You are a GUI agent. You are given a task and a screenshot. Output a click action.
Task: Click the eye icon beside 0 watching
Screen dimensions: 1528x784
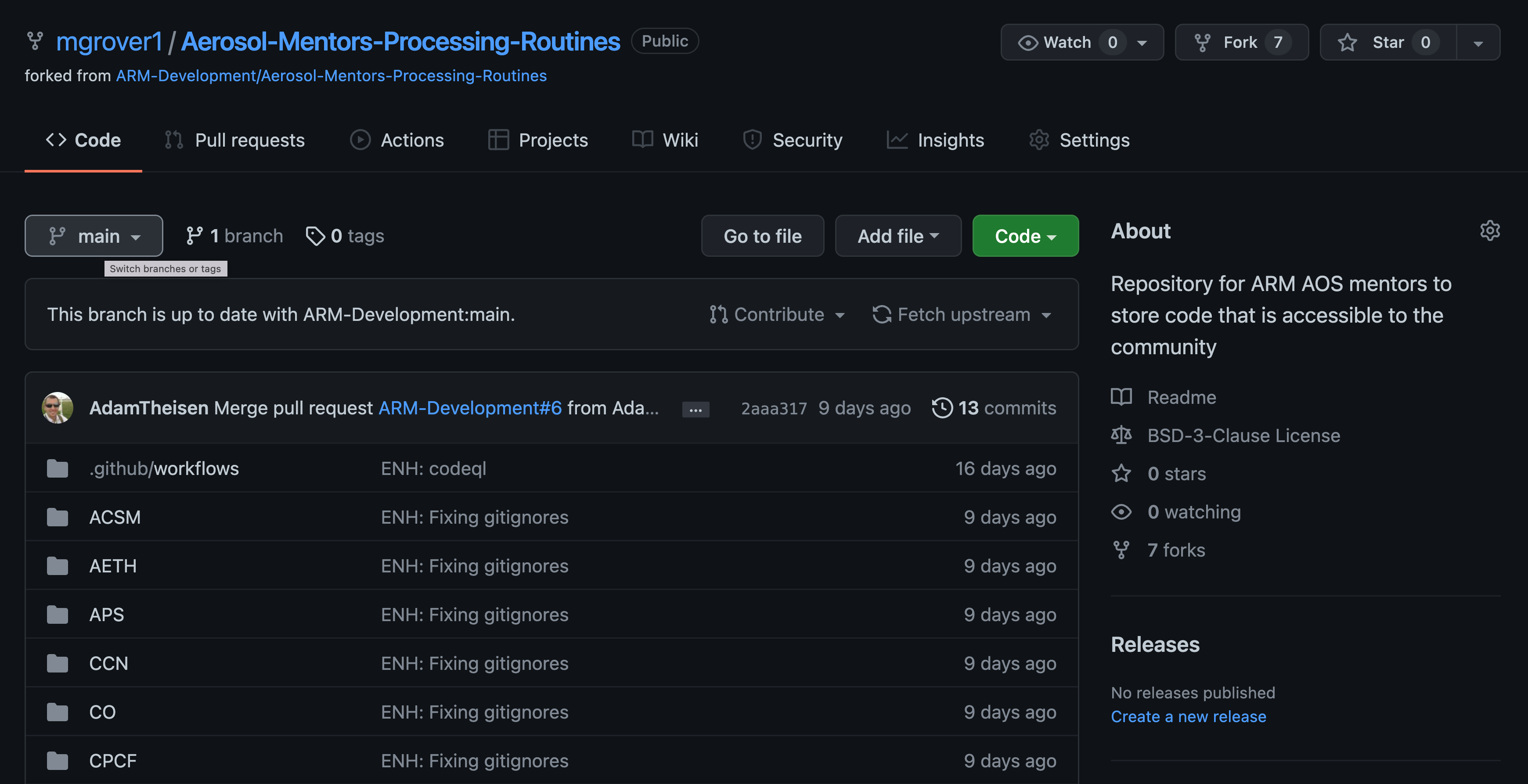(1121, 512)
